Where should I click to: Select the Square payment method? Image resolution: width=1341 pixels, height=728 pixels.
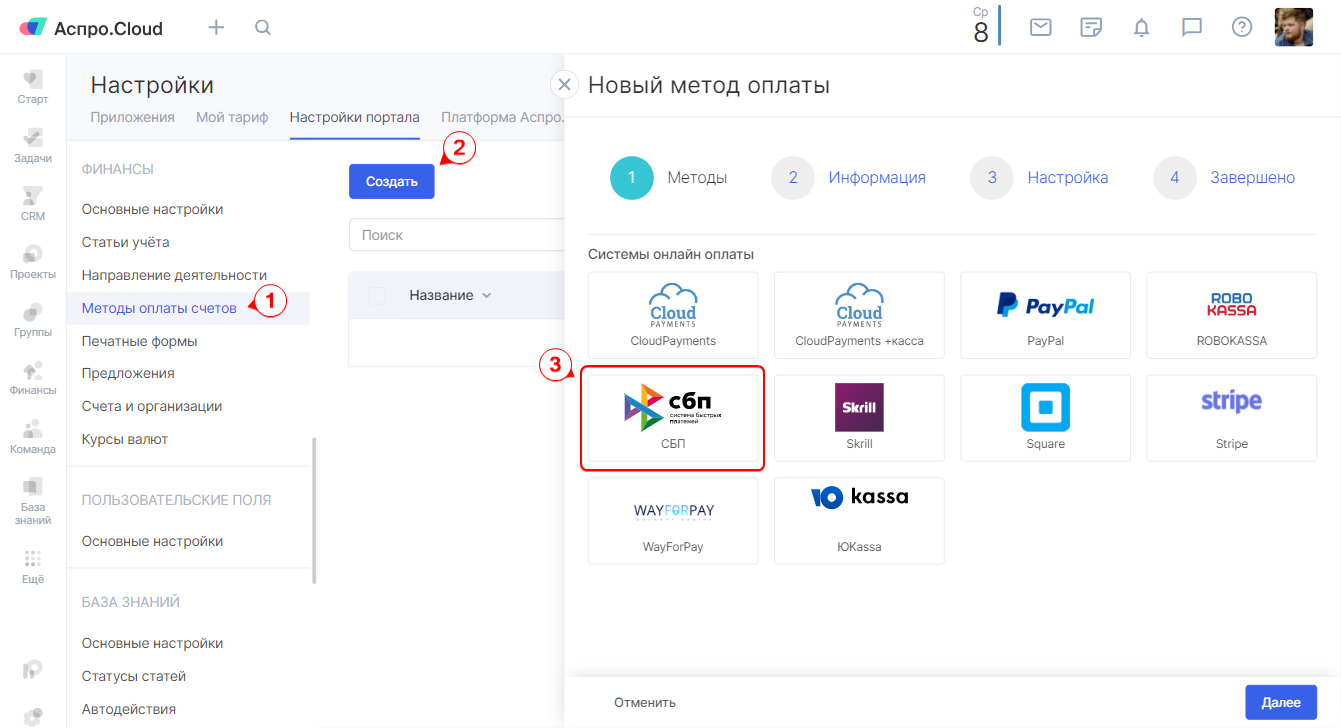click(1045, 418)
